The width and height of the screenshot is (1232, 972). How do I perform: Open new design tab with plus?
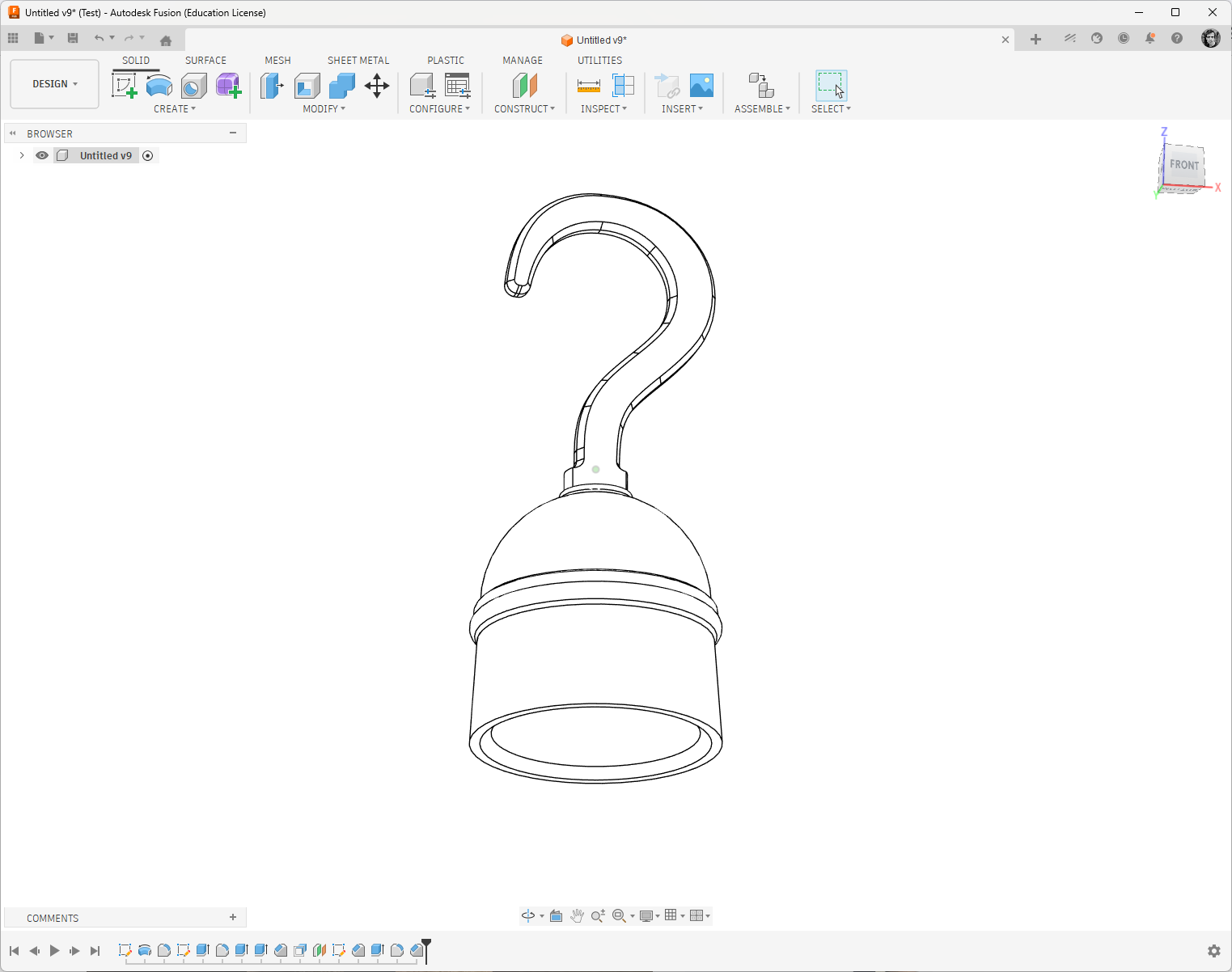click(x=1035, y=39)
